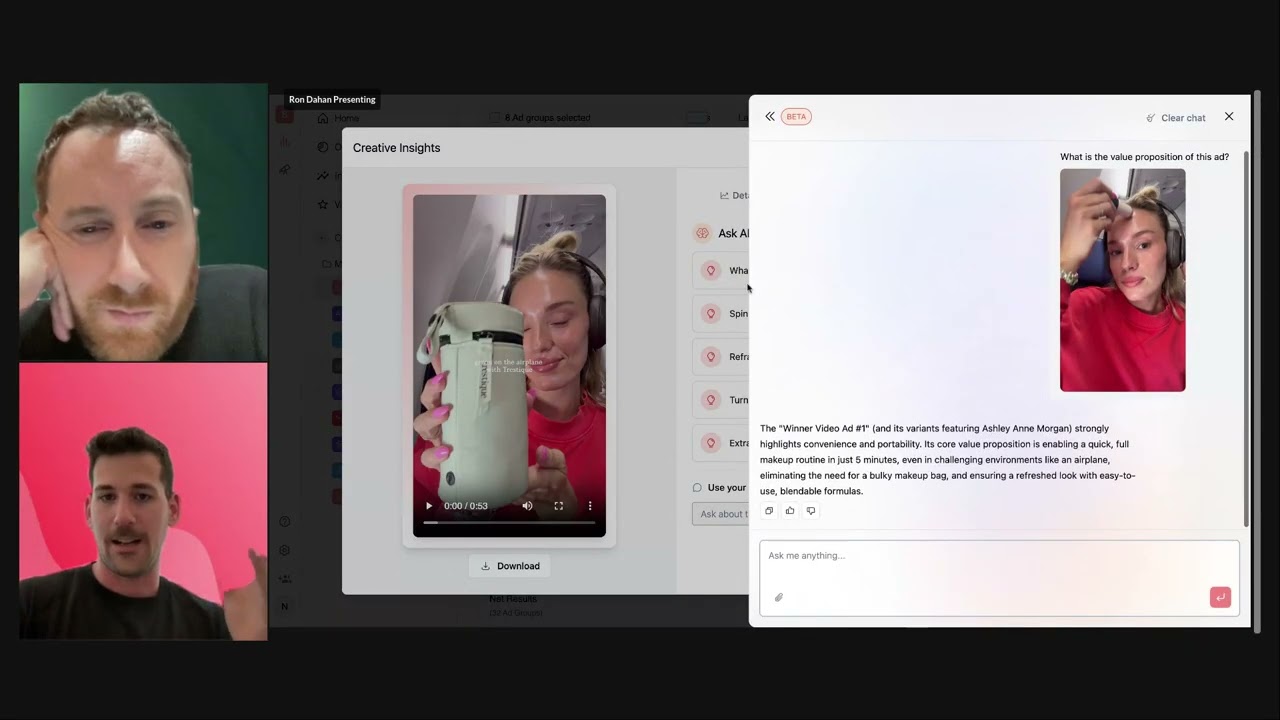Click the trend line icon in sidebar
The image size is (1280, 720).
pyautogui.click(x=323, y=176)
